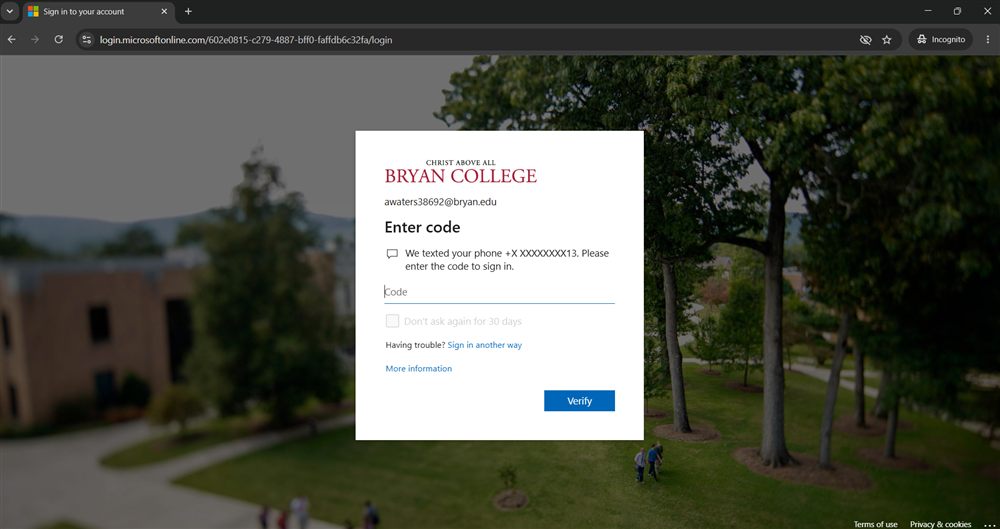The height and width of the screenshot is (529, 1000).
Task: Bookmark this page with the star
Action: coord(886,40)
